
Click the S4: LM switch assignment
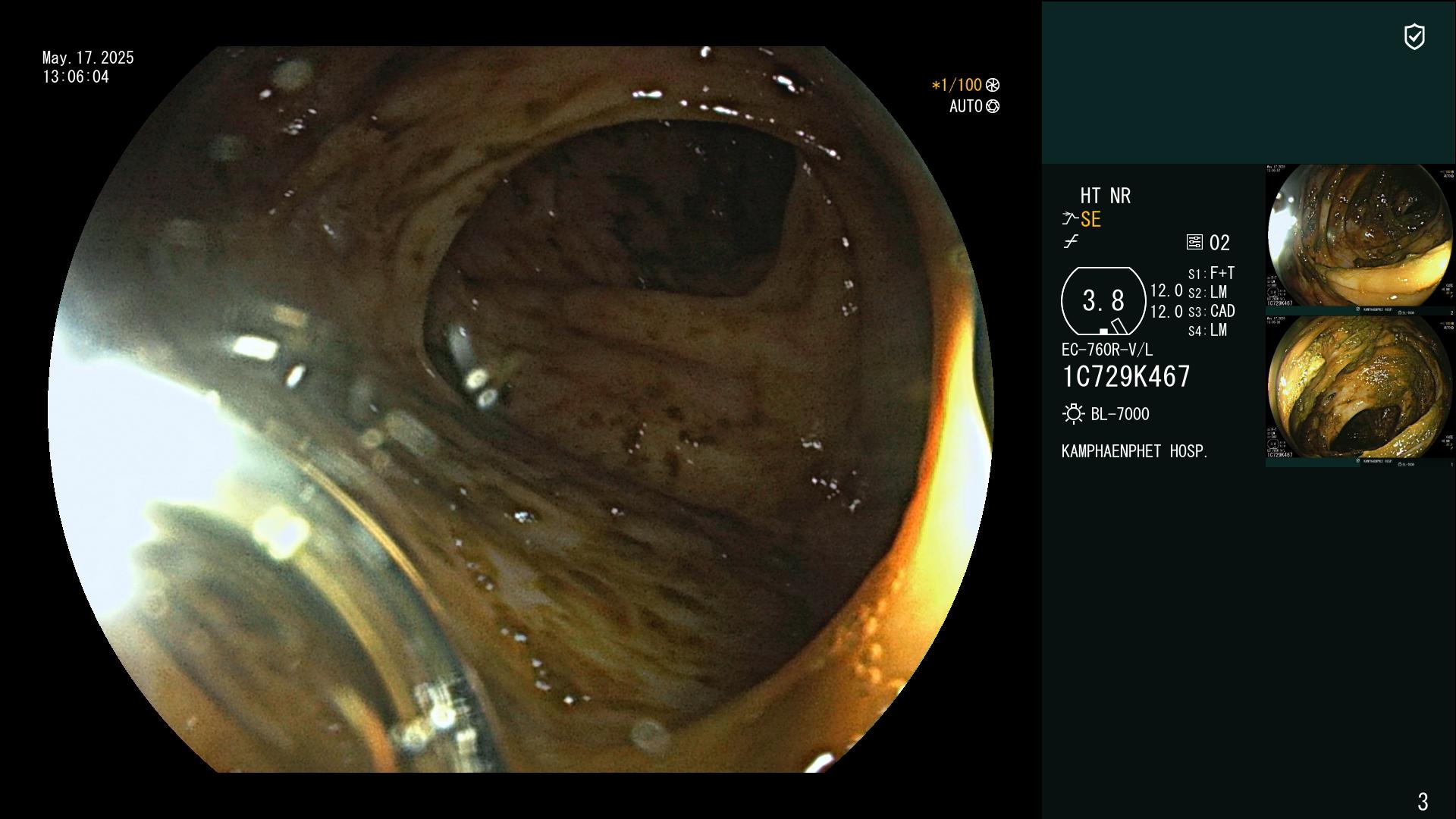coord(1207,331)
